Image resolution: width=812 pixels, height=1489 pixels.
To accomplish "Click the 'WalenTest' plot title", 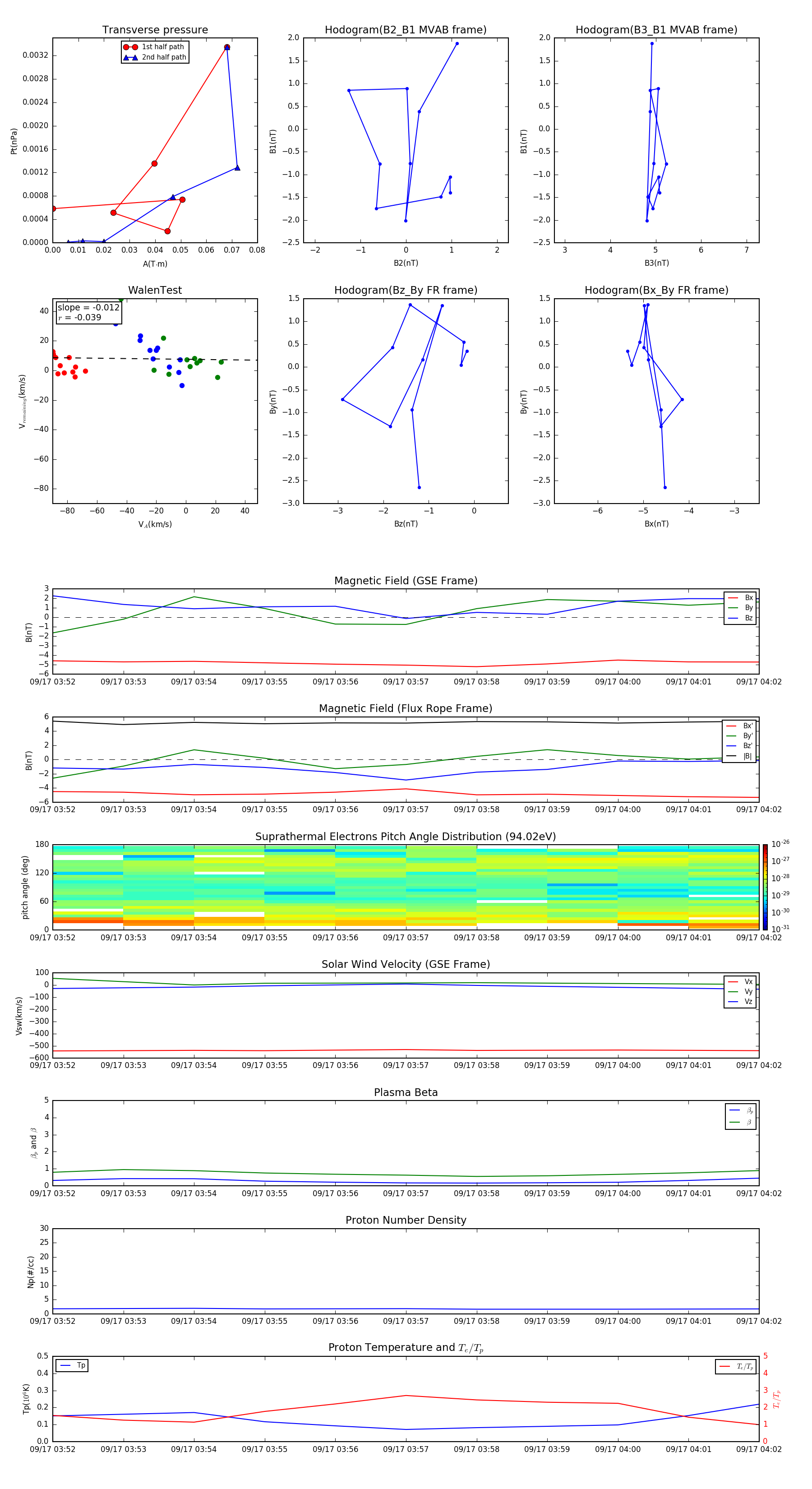I will 155,290.
